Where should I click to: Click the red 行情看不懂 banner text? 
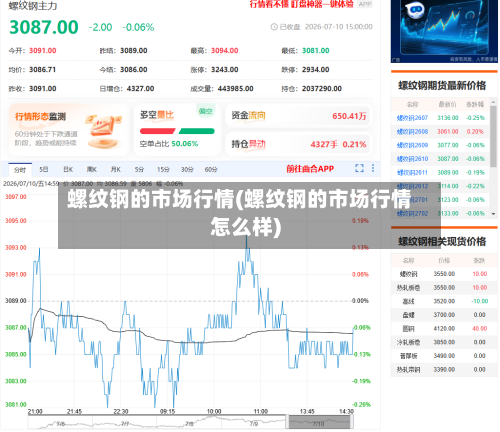point(301,4)
